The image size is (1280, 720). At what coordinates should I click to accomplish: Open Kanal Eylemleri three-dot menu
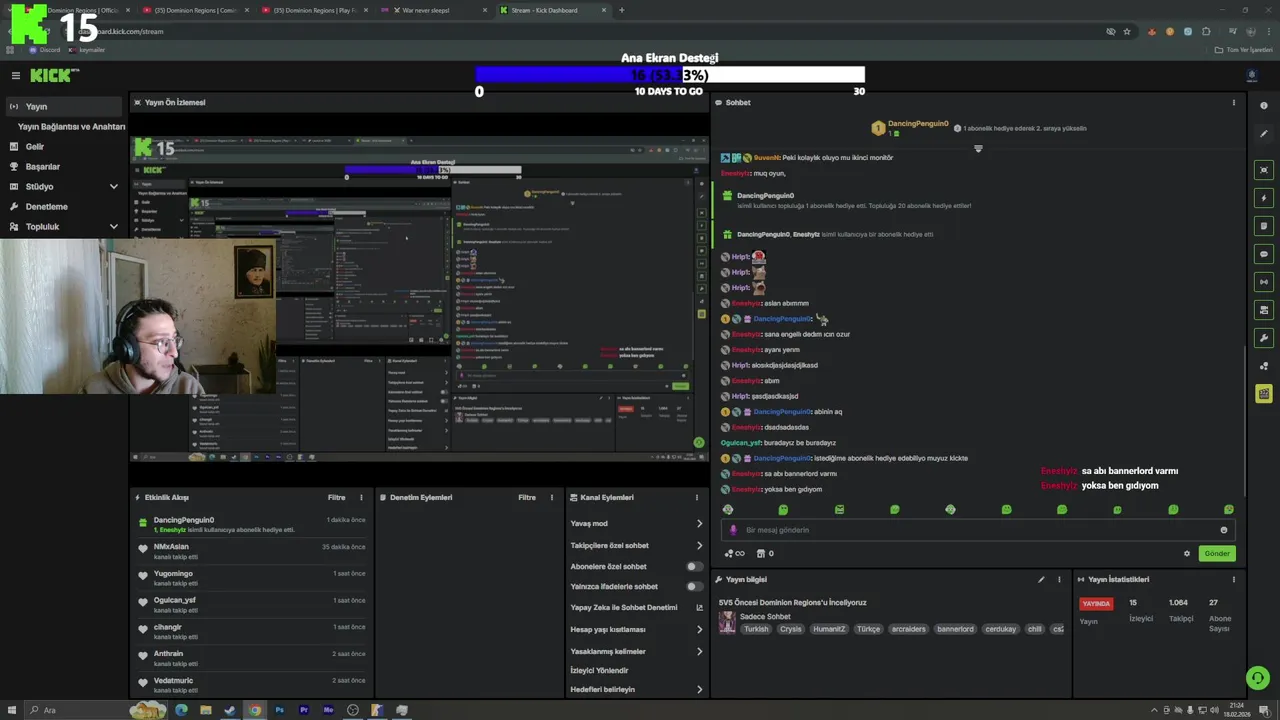point(697,497)
